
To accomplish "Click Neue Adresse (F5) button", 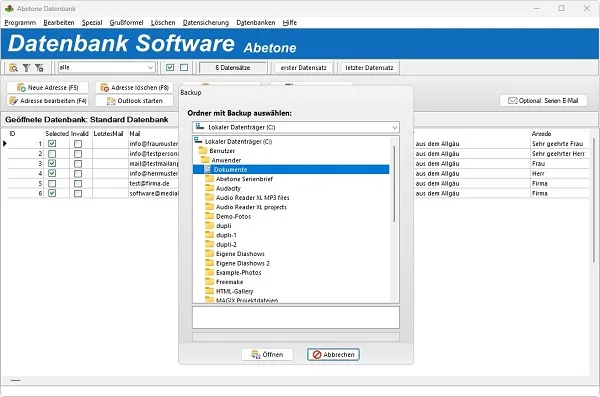I will [47, 88].
